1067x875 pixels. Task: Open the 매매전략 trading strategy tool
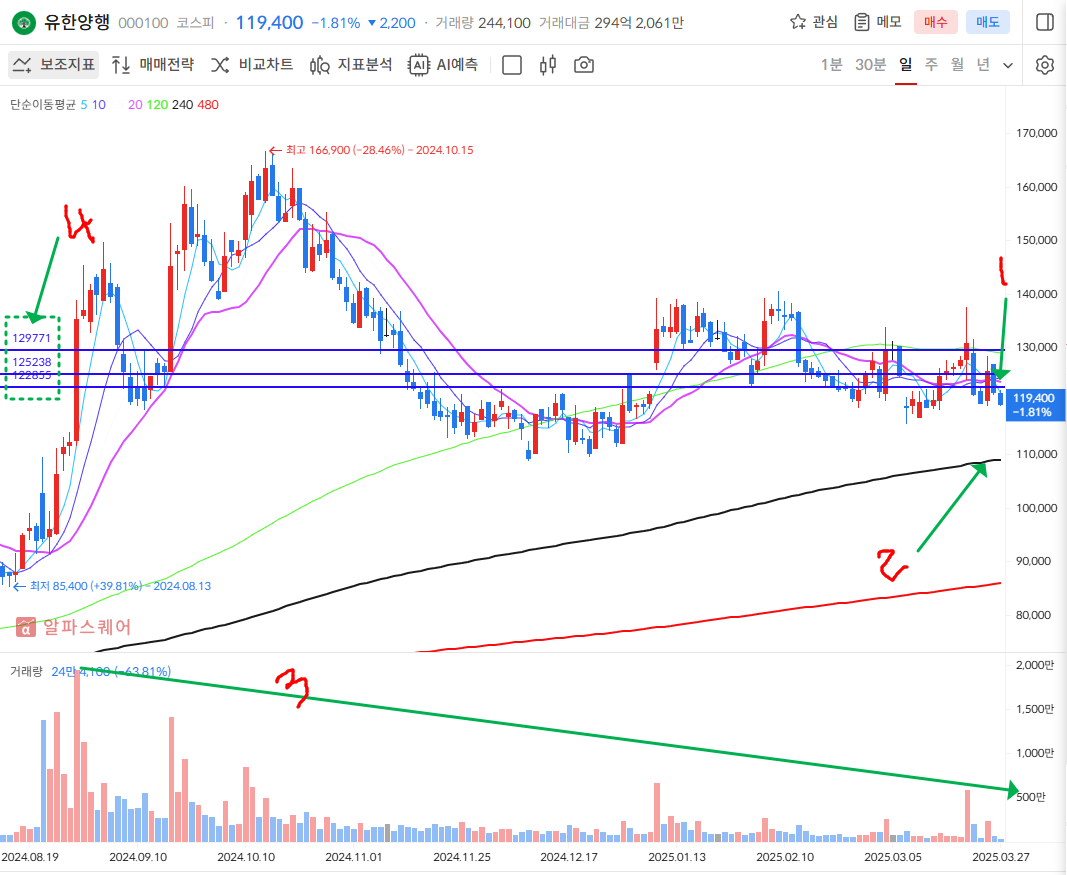click(152, 65)
